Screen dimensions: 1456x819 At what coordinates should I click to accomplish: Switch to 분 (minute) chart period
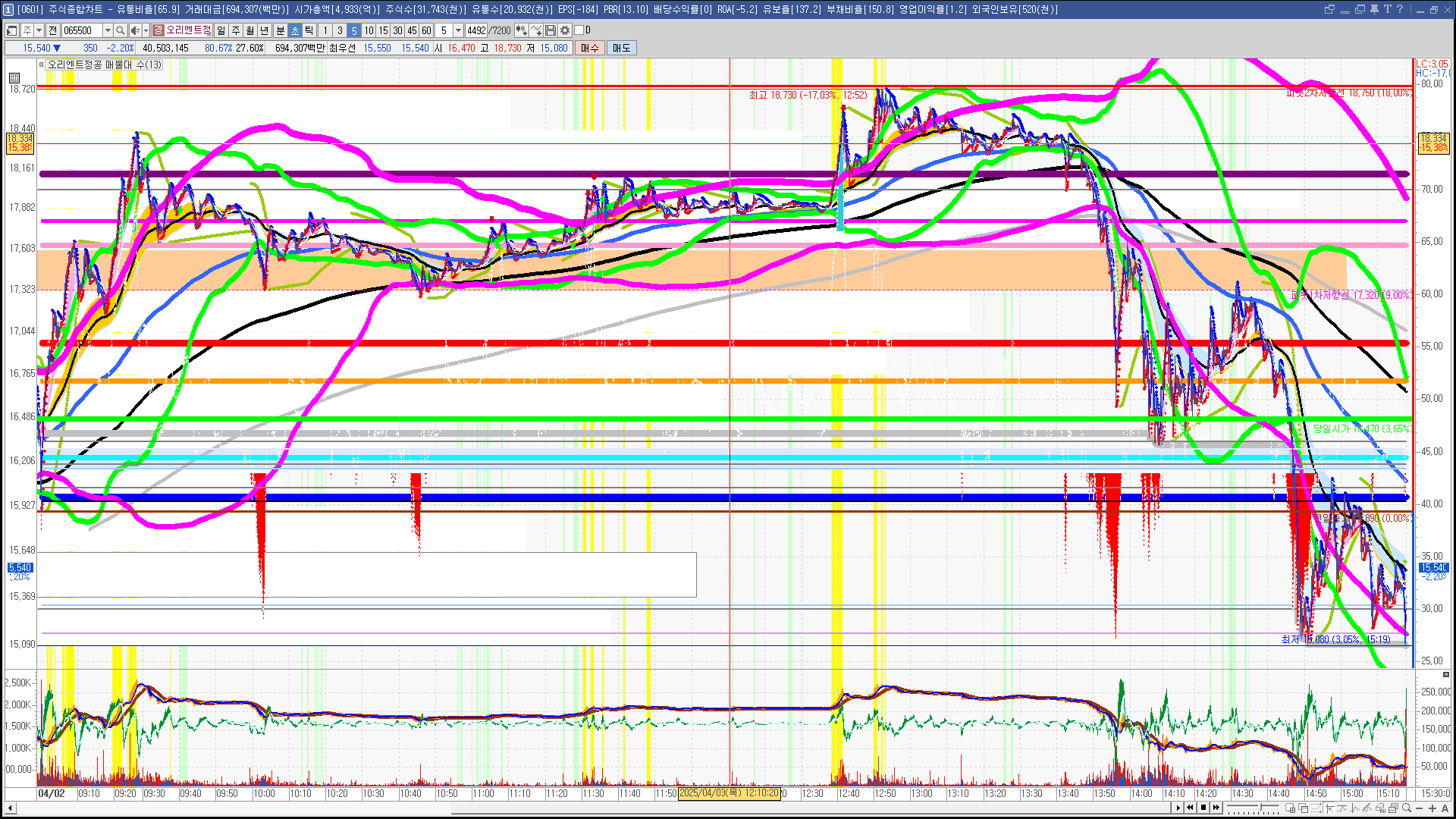(x=280, y=30)
